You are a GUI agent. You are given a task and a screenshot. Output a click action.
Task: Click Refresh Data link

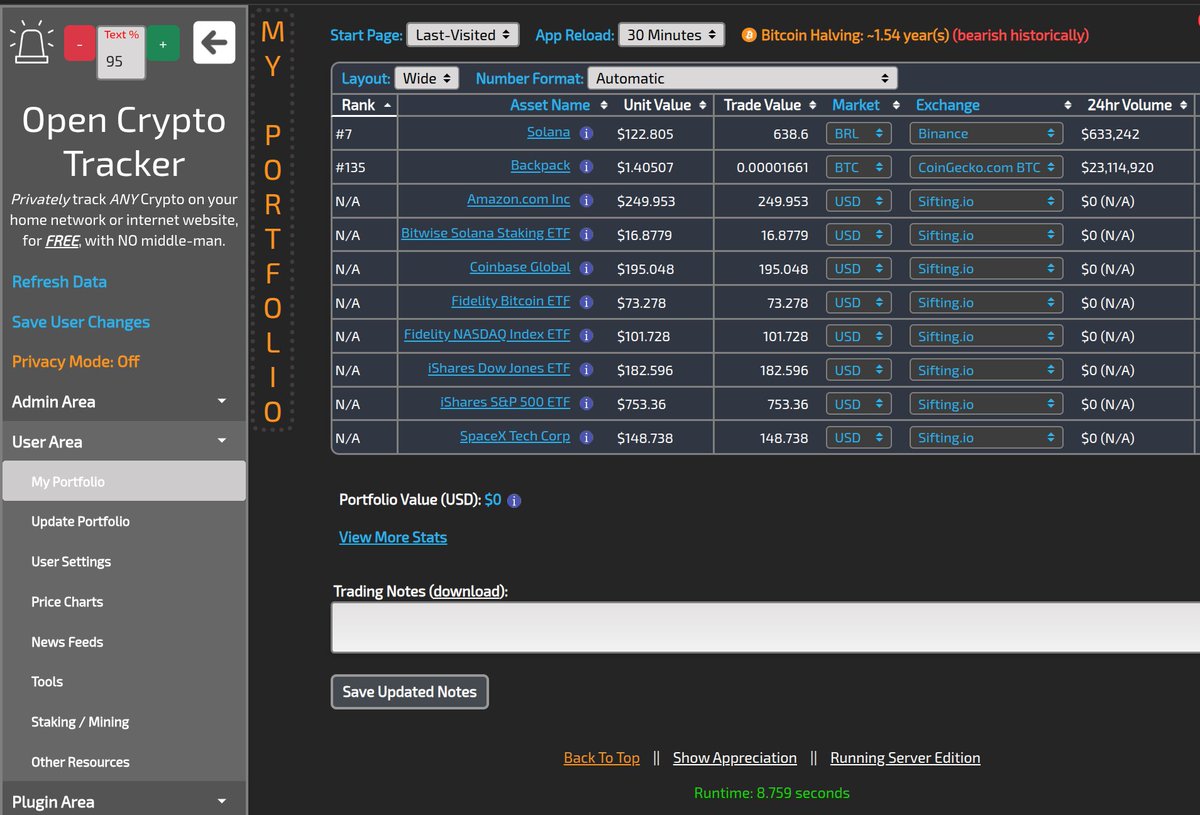point(59,282)
